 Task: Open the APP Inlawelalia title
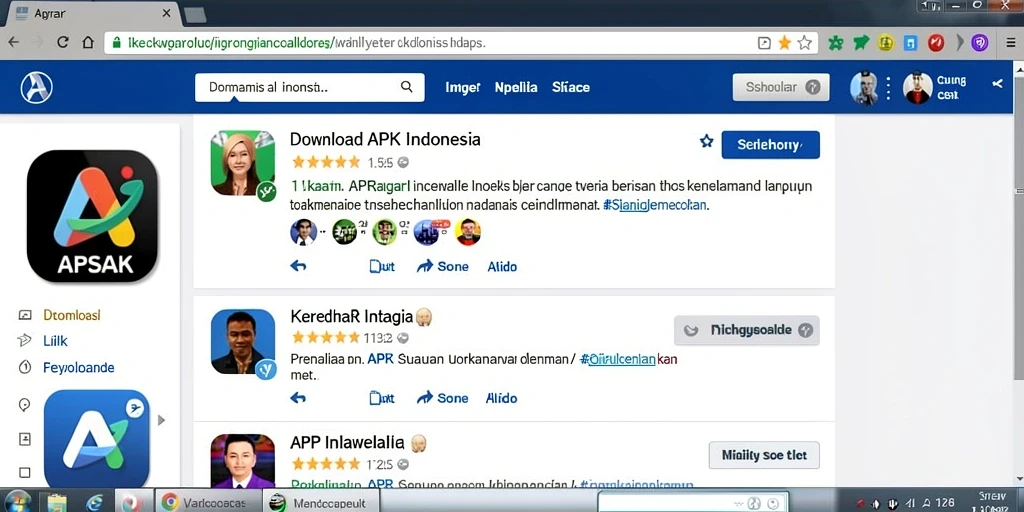coord(347,443)
